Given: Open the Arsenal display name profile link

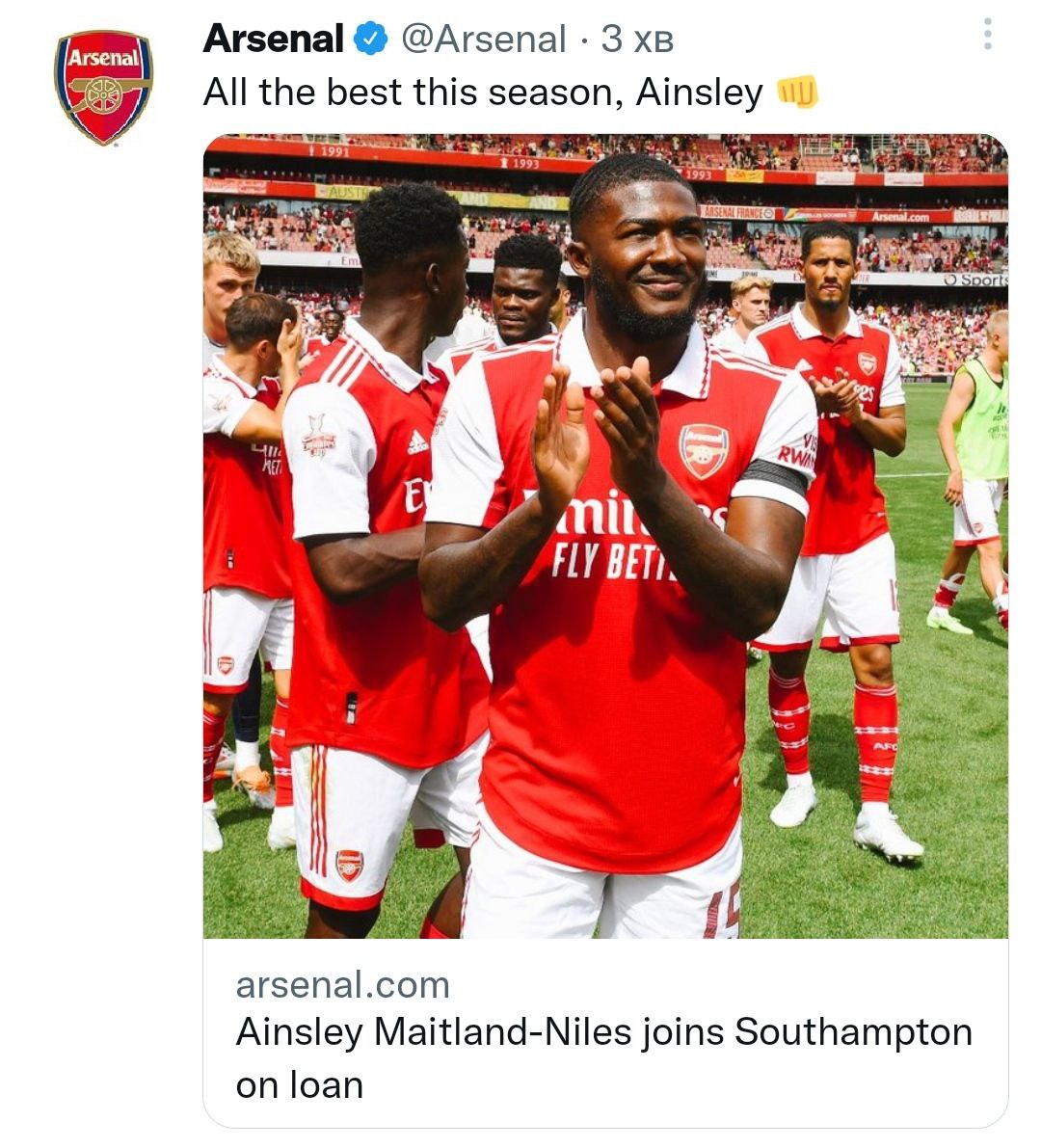Looking at the screenshot, I should [x=273, y=40].
